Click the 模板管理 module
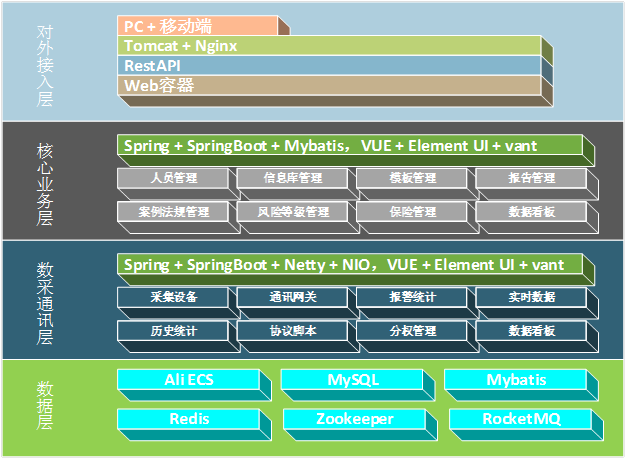This screenshot has width=627, height=460. coord(411,179)
